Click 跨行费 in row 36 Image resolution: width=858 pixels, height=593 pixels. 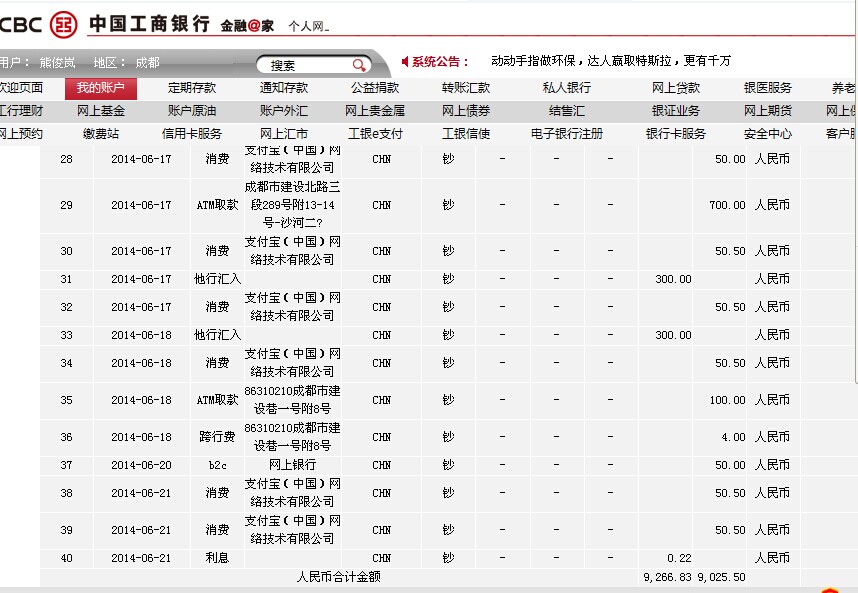coord(217,437)
